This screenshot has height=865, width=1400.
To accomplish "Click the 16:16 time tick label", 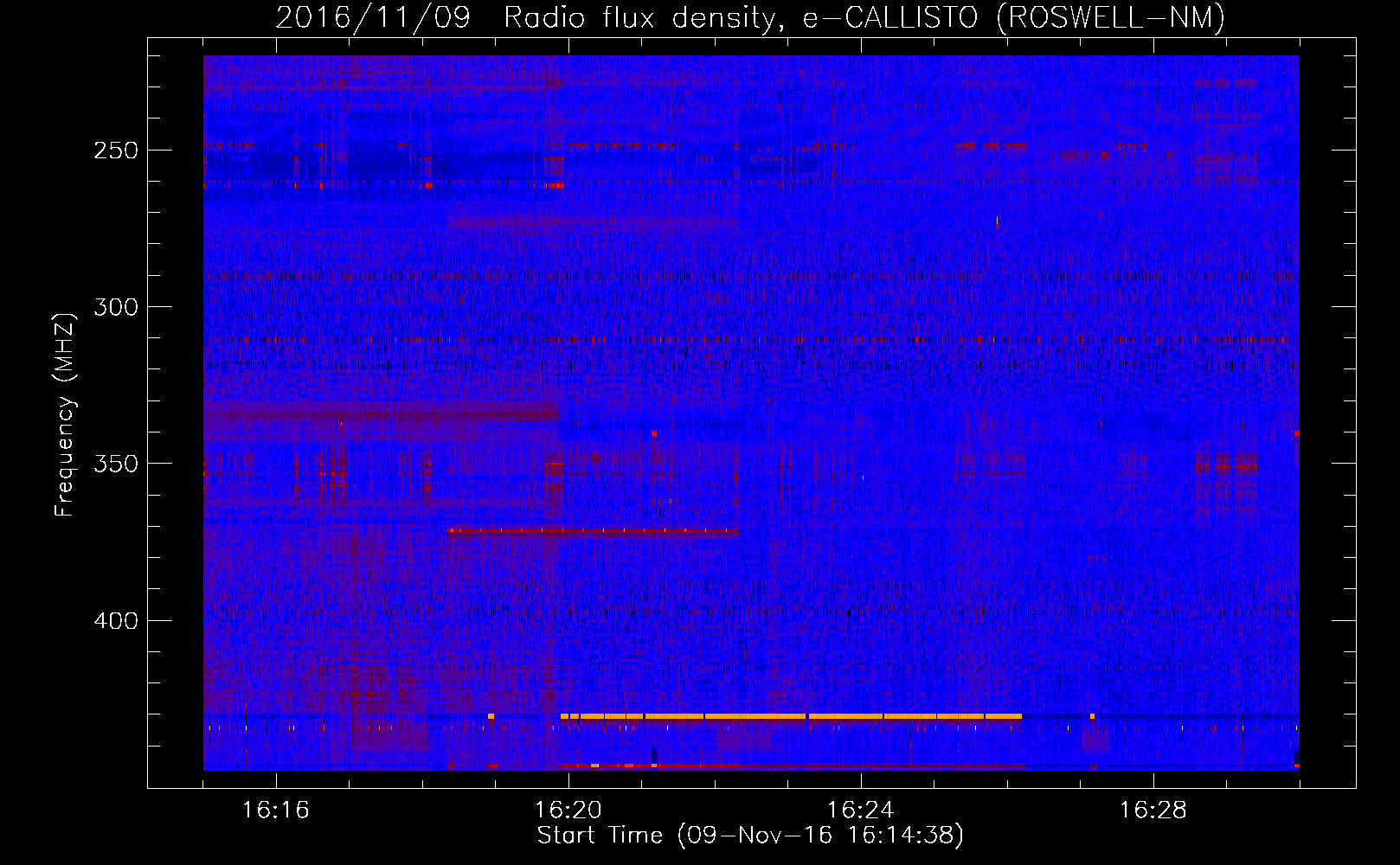I will [276, 811].
